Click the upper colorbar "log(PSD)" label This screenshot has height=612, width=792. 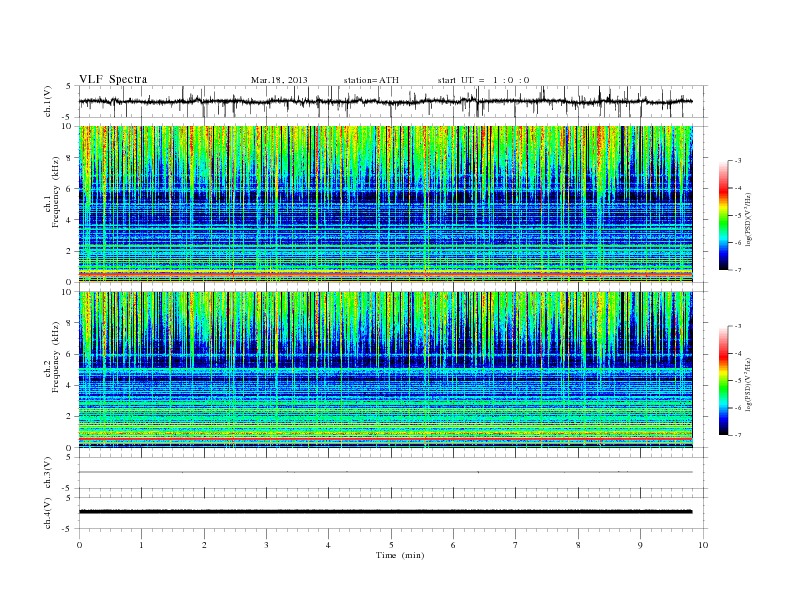coord(749,220)
